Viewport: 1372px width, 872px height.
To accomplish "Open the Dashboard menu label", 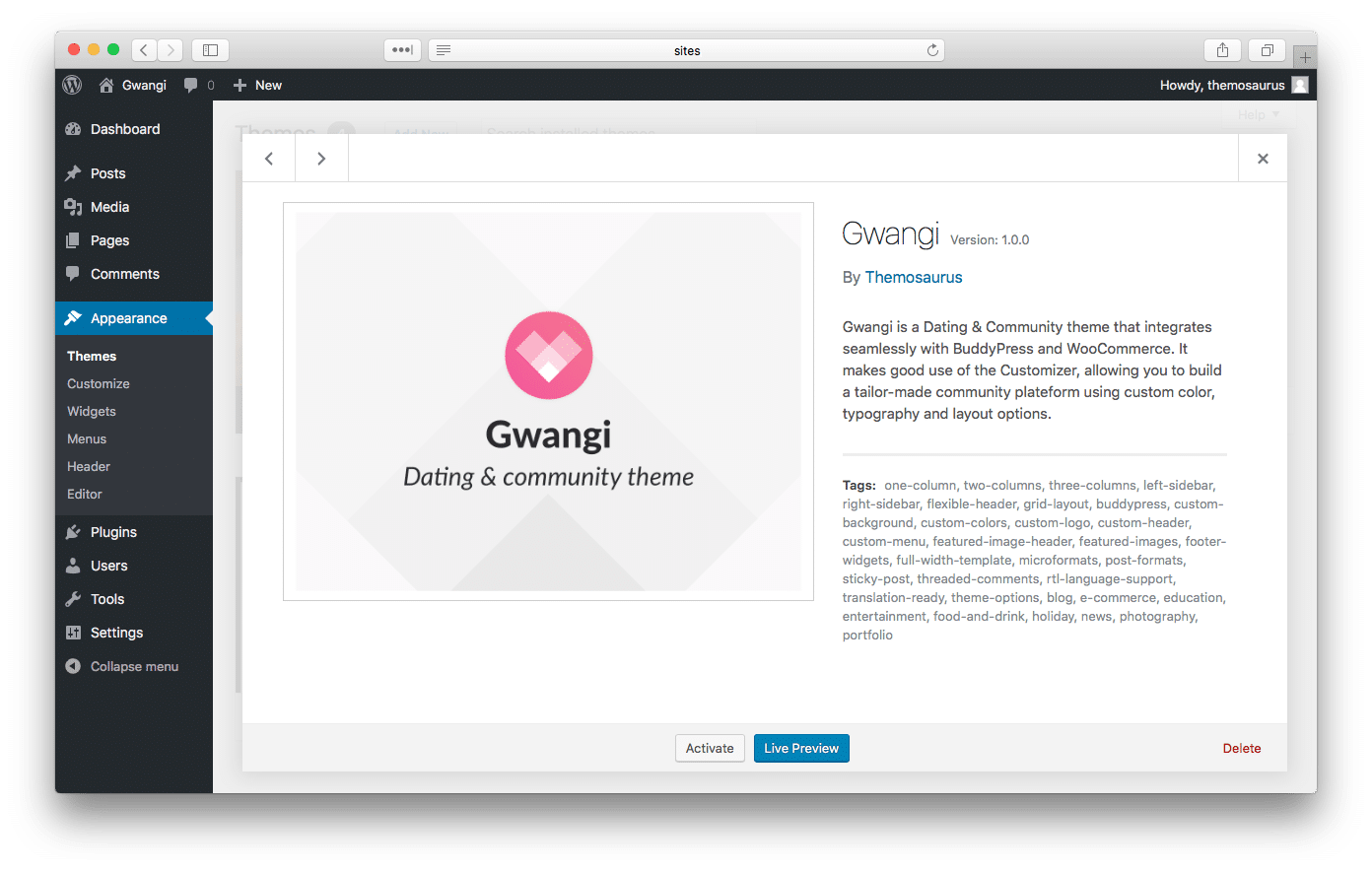I will 125,129.
